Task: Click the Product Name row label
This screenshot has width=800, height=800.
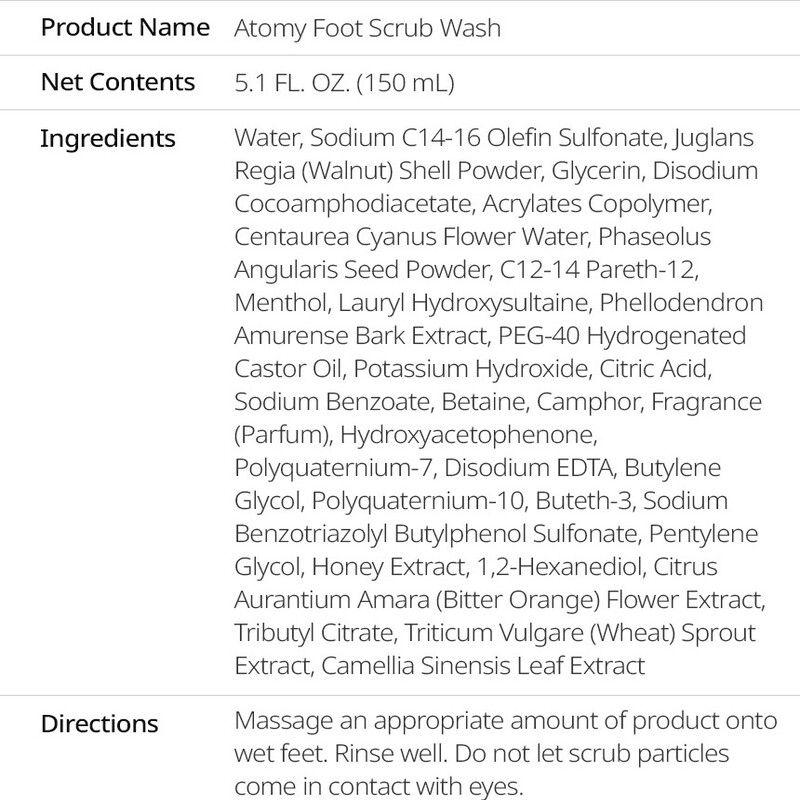Action: pos(125,25)
